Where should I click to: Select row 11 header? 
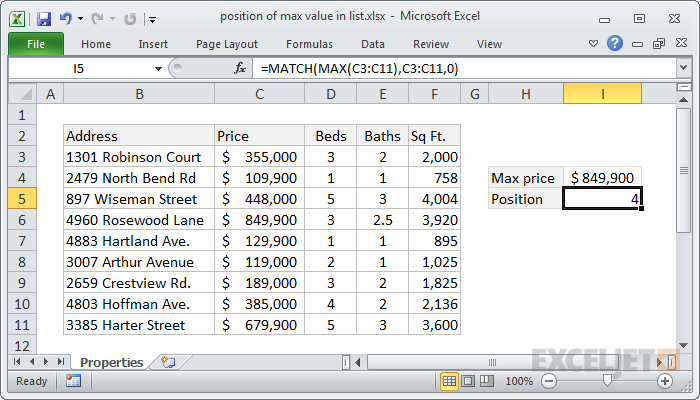(22, 325)
